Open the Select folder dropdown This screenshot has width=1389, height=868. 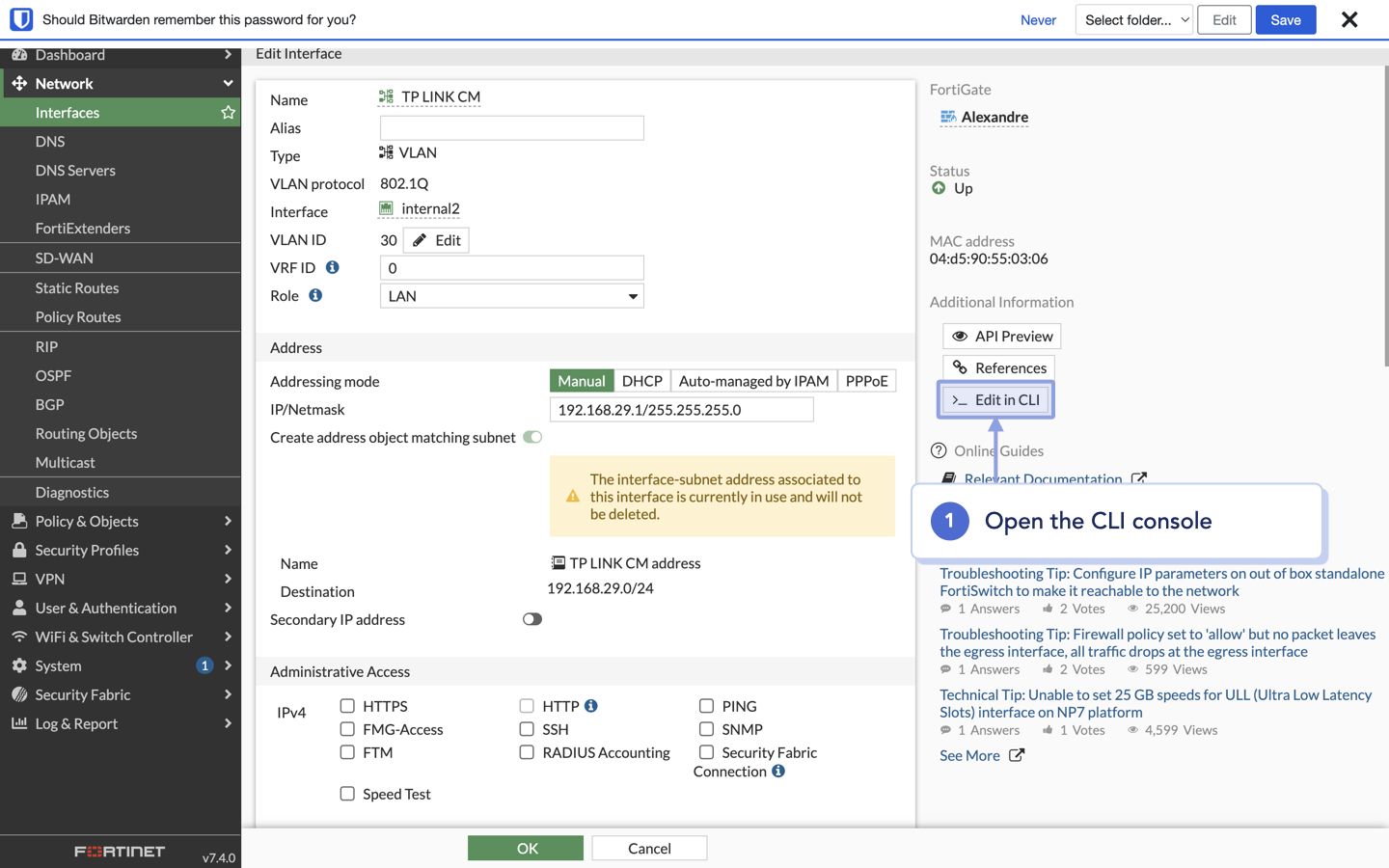(1133, 19)
